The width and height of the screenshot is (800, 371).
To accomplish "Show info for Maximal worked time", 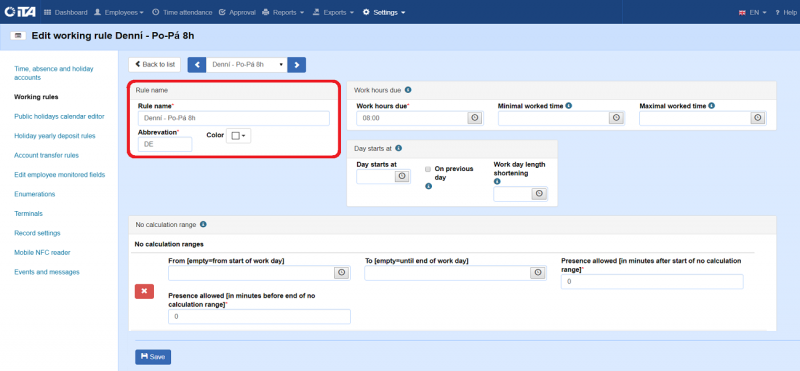I will 712,106.
